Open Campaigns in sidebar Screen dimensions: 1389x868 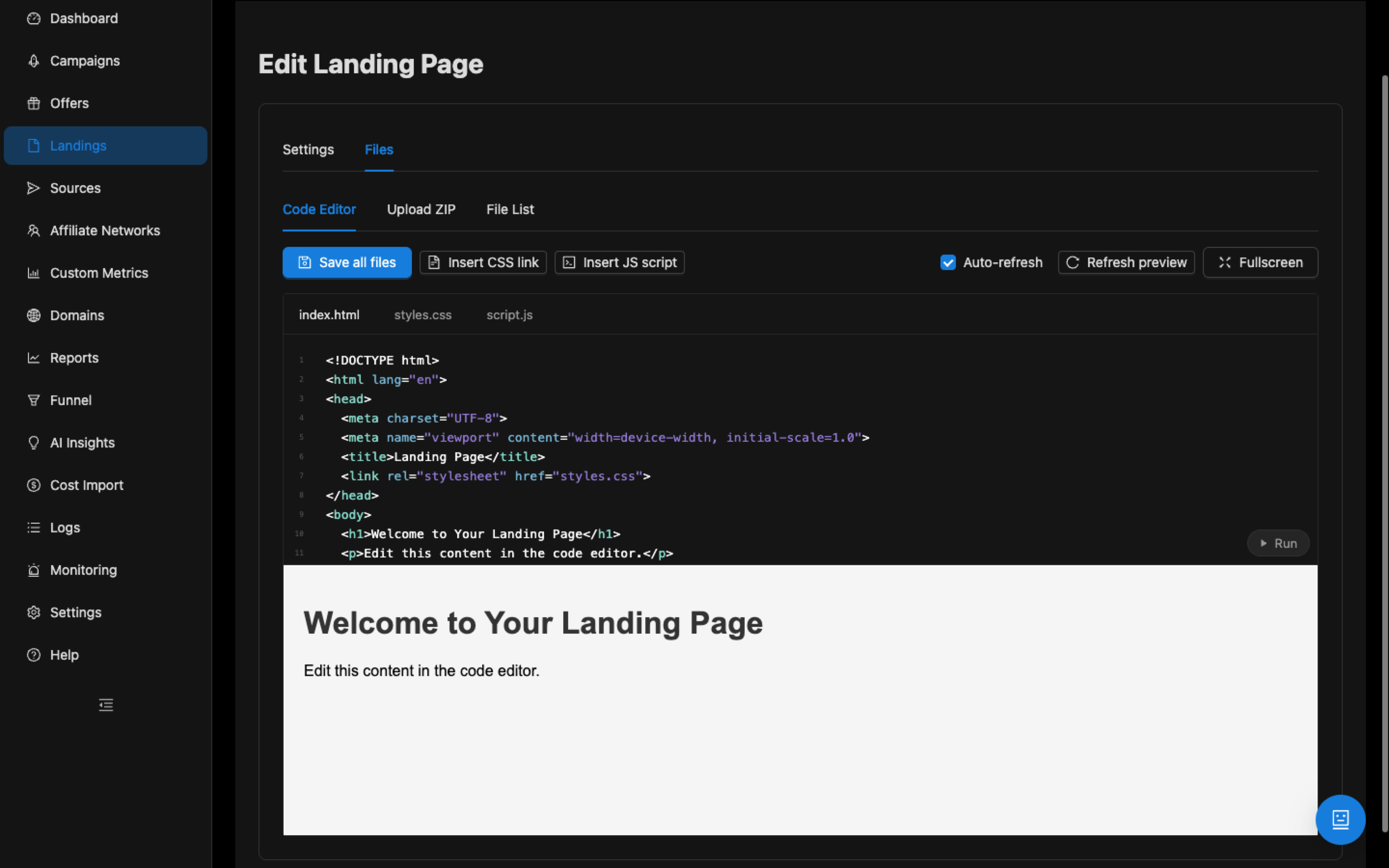coord(106,61)
